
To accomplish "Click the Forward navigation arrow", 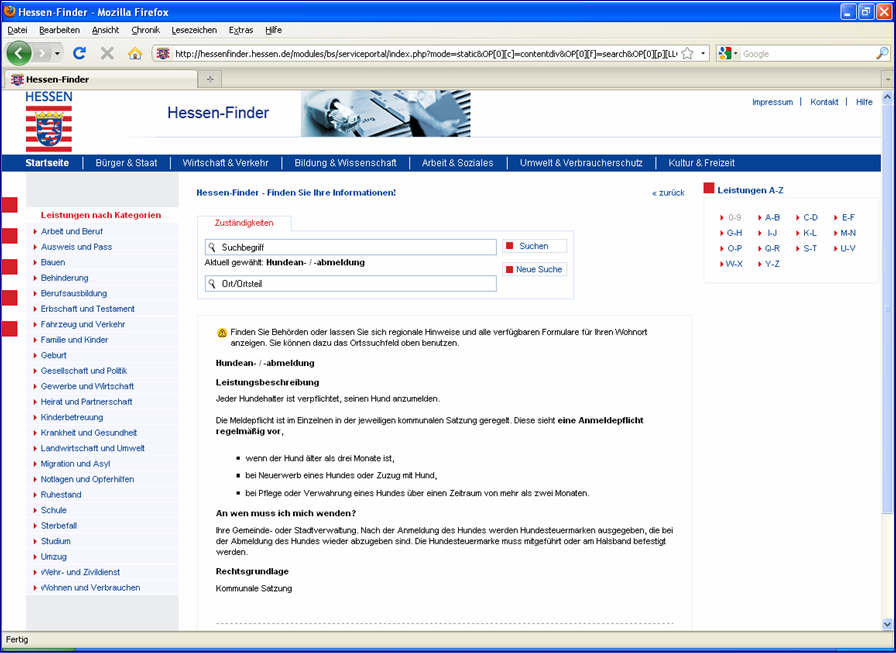I will tap(42, 54).
